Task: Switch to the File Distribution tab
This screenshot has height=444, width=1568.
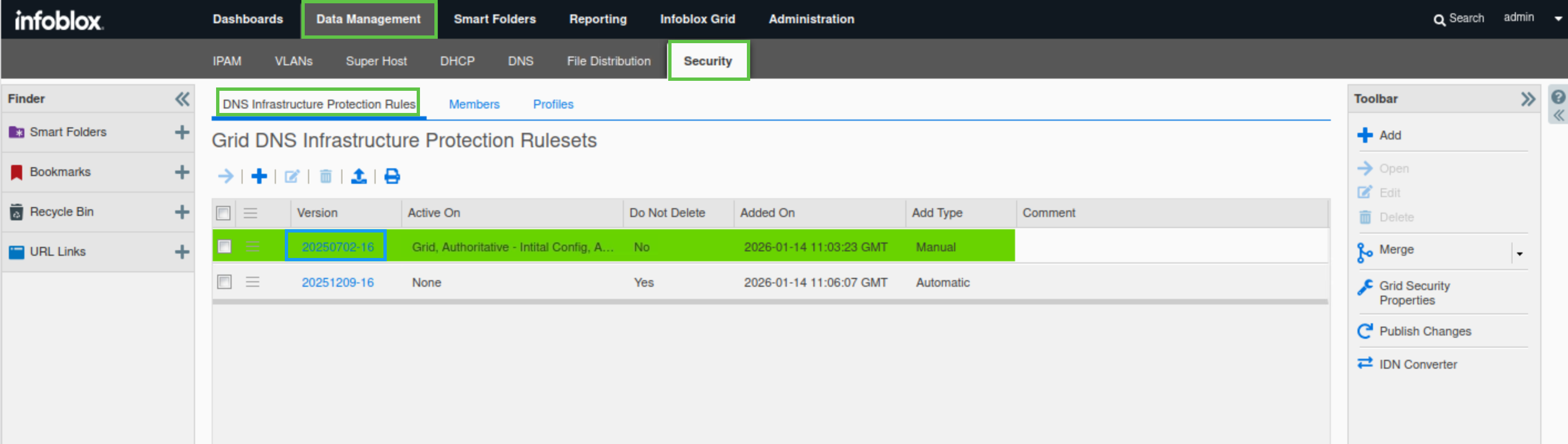Action: 609,61
